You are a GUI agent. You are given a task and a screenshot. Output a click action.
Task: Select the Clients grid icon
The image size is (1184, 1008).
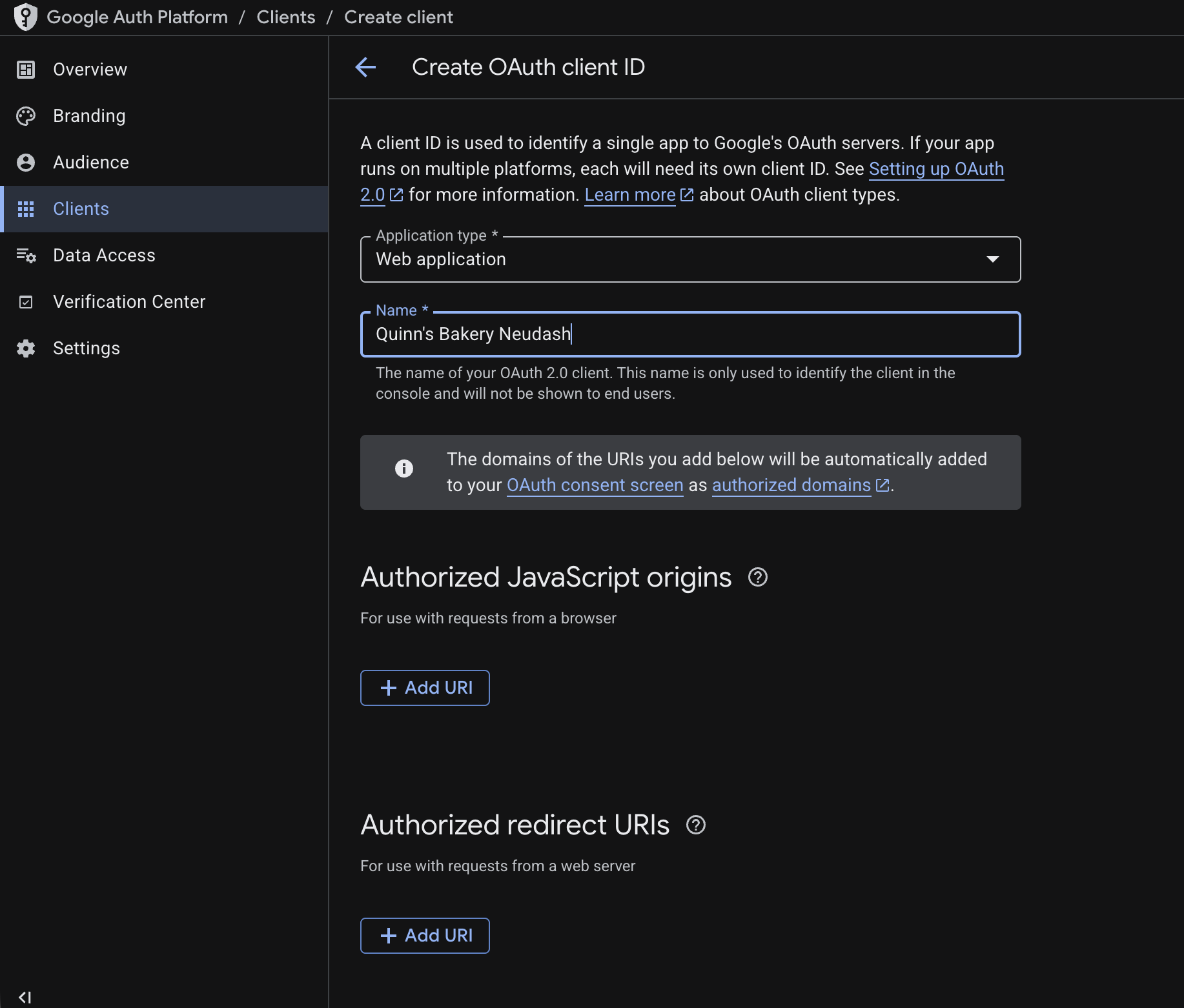click(x=26, y=208)
